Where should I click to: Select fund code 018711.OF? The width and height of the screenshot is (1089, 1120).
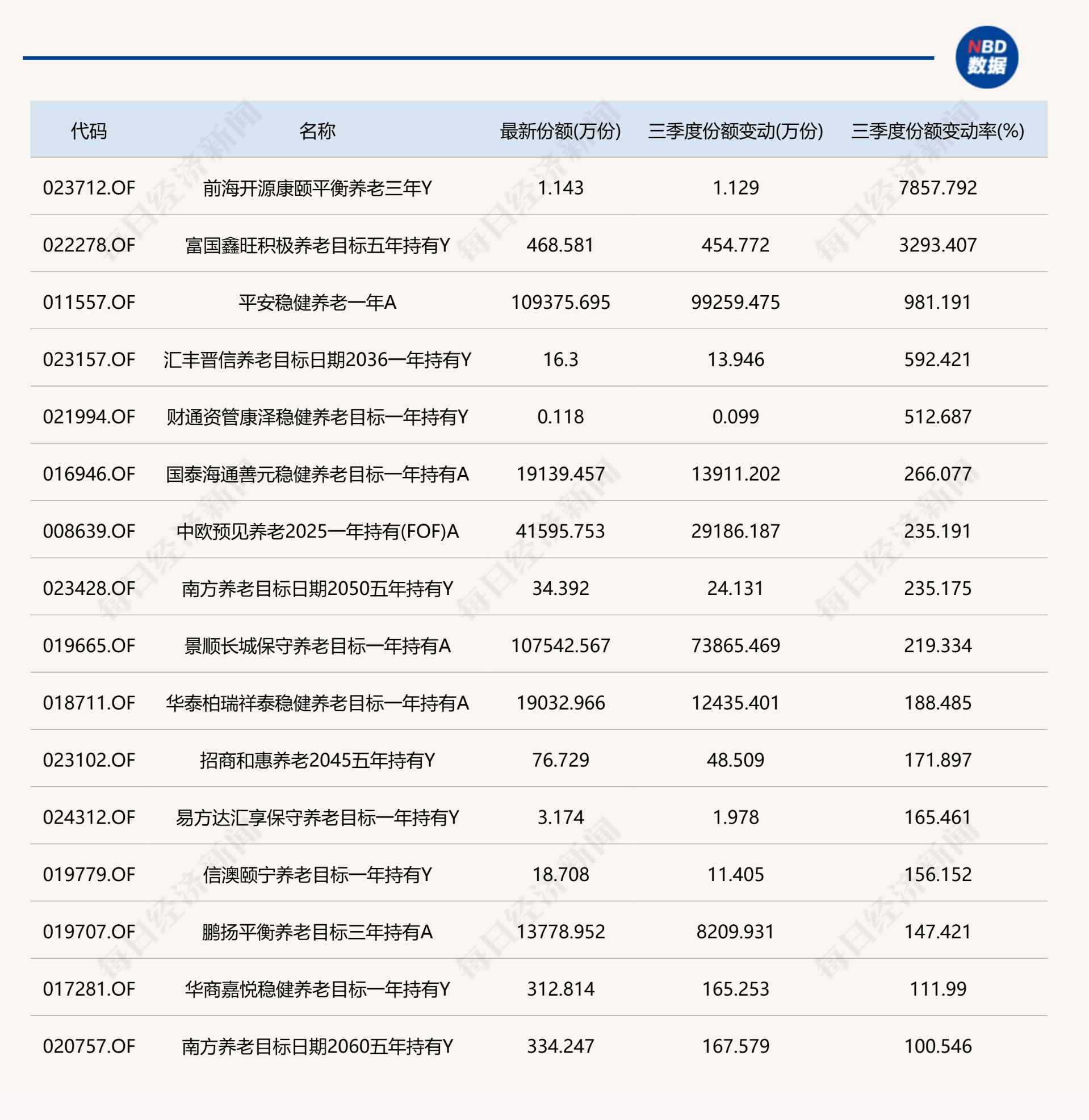[89, 702]
